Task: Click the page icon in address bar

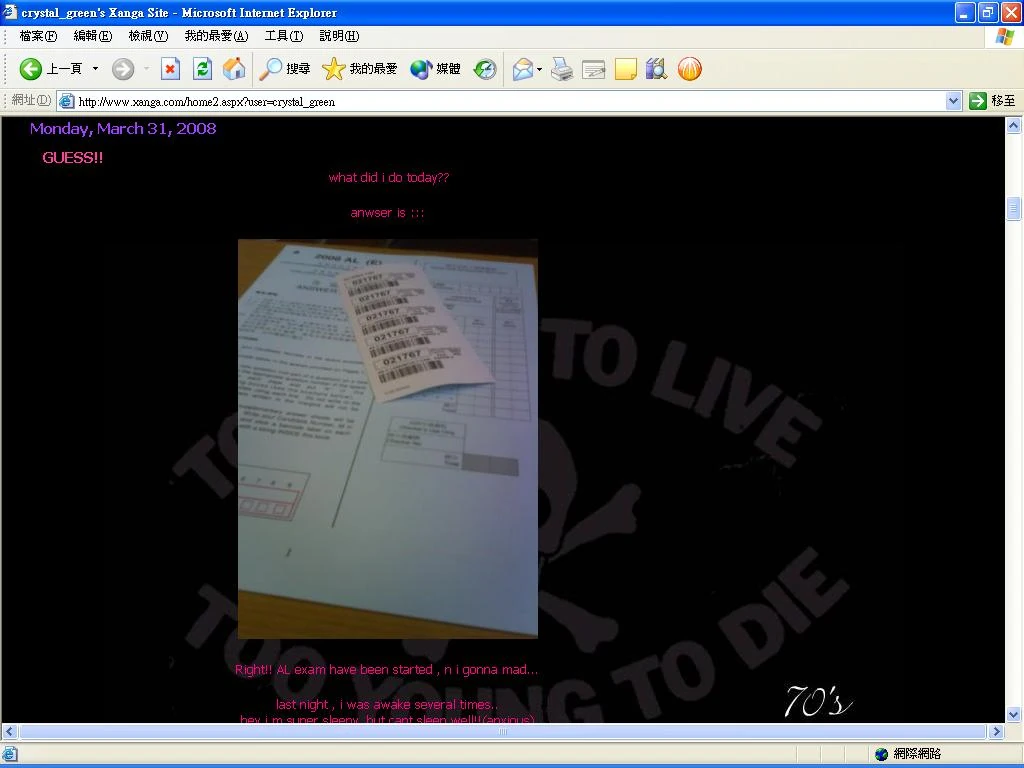Action: (x=66, y=101)
